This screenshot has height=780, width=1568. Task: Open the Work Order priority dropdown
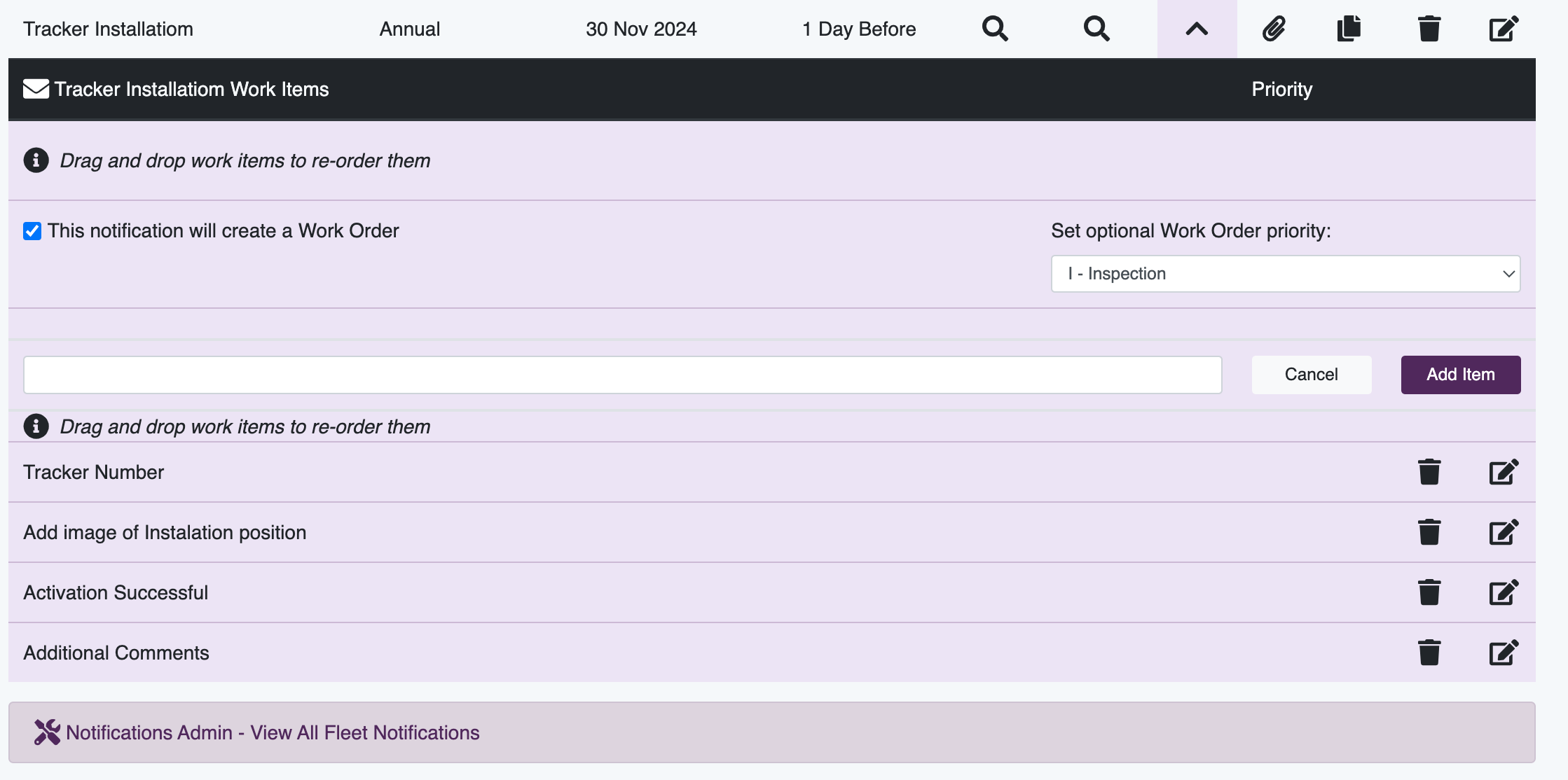[1286, 274]
